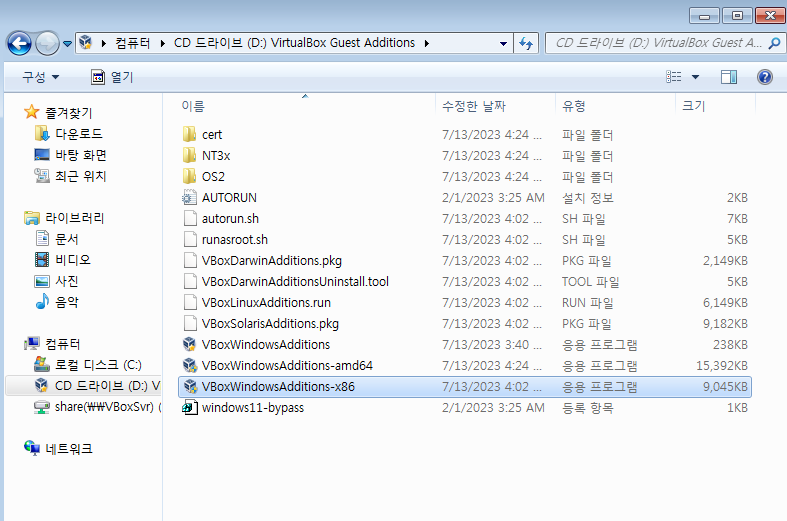
Task: Change view with the view icon button
Action: click(x=674, y=77)
